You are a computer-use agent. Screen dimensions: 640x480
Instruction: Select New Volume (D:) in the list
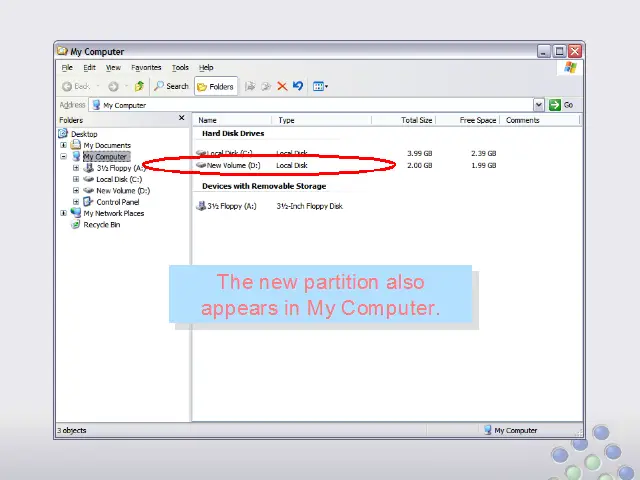[233, 165]
